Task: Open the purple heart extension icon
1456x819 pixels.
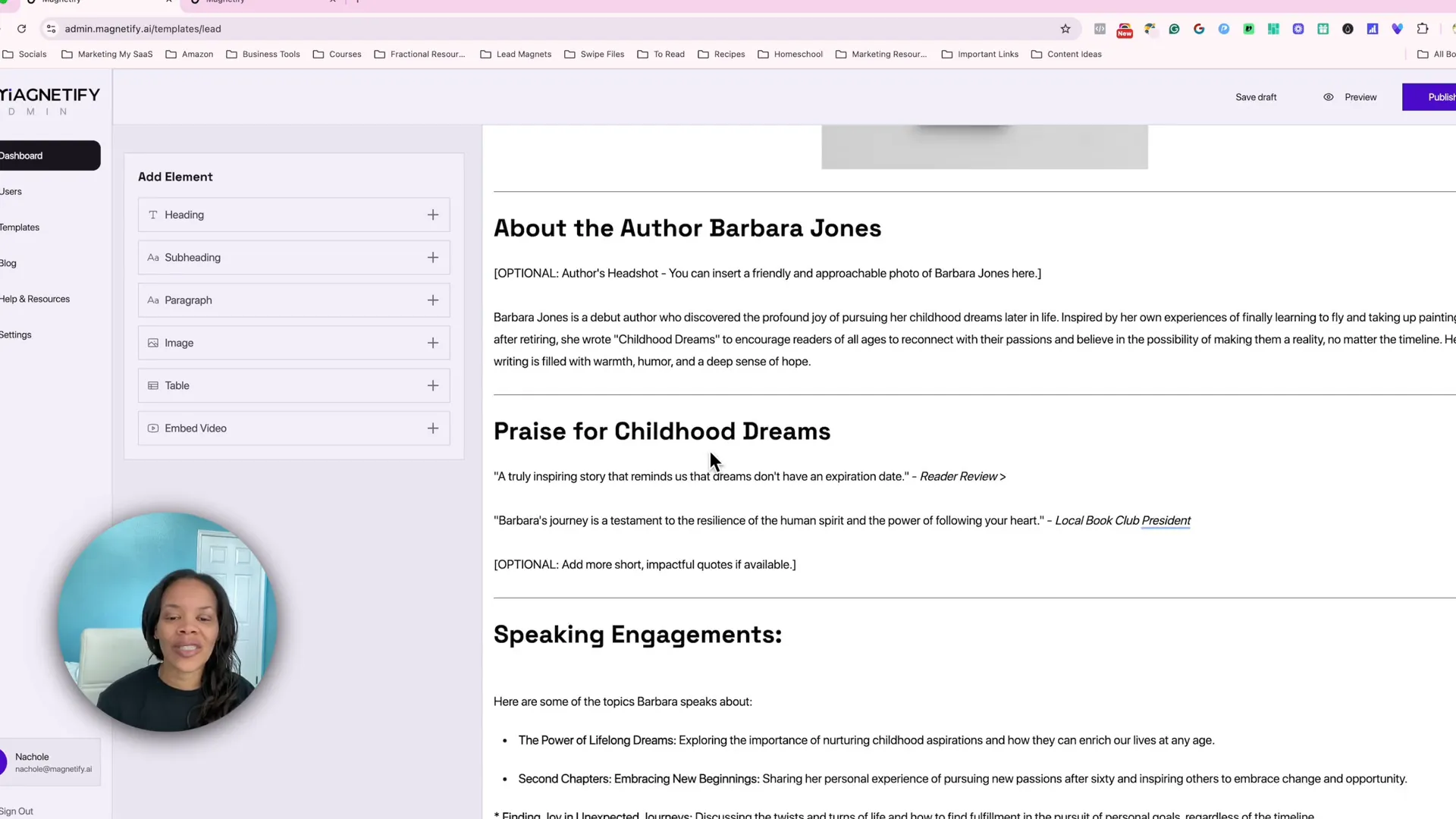Action: (1398, 29)
